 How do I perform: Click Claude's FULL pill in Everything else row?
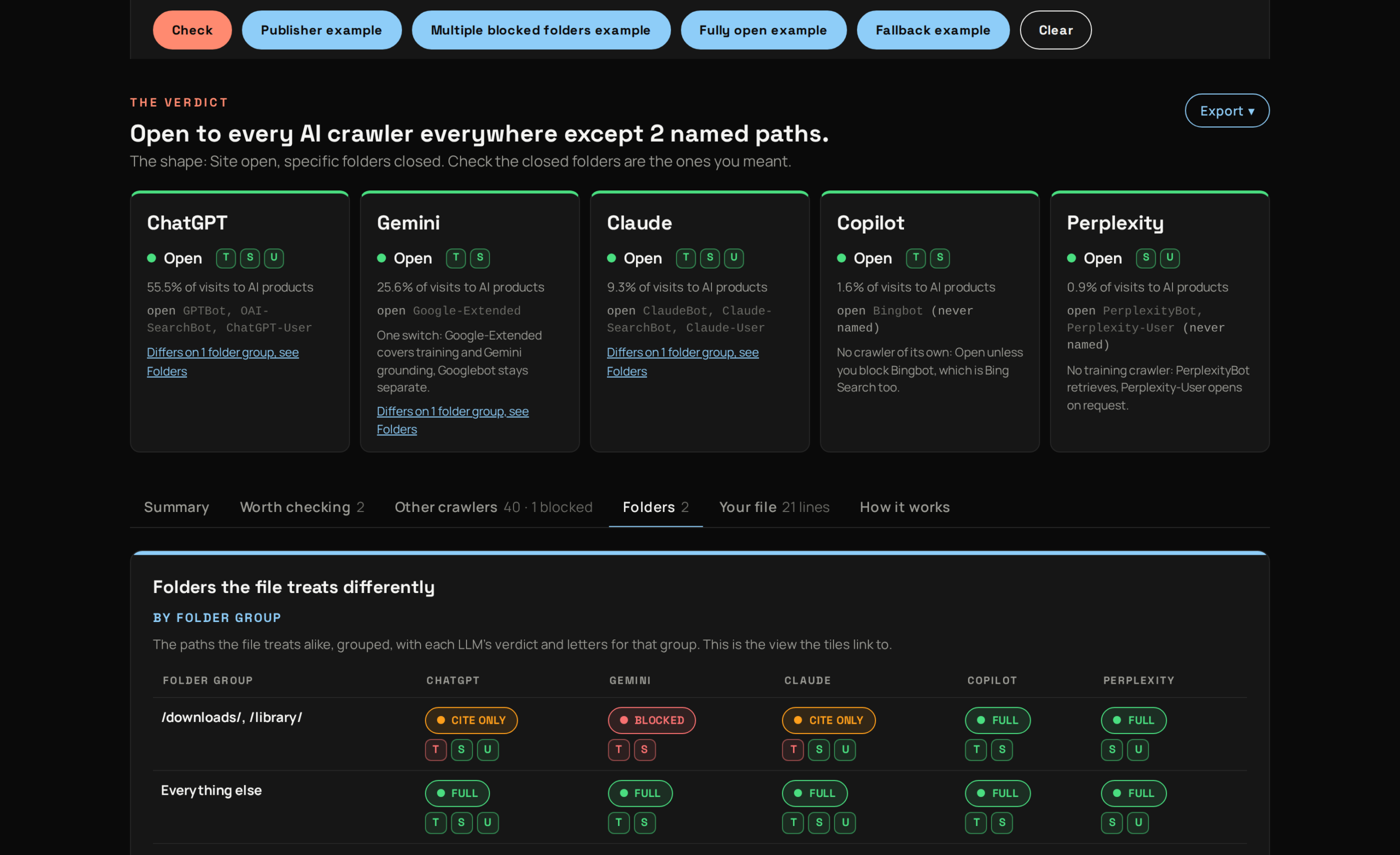[x=815, y=793]
